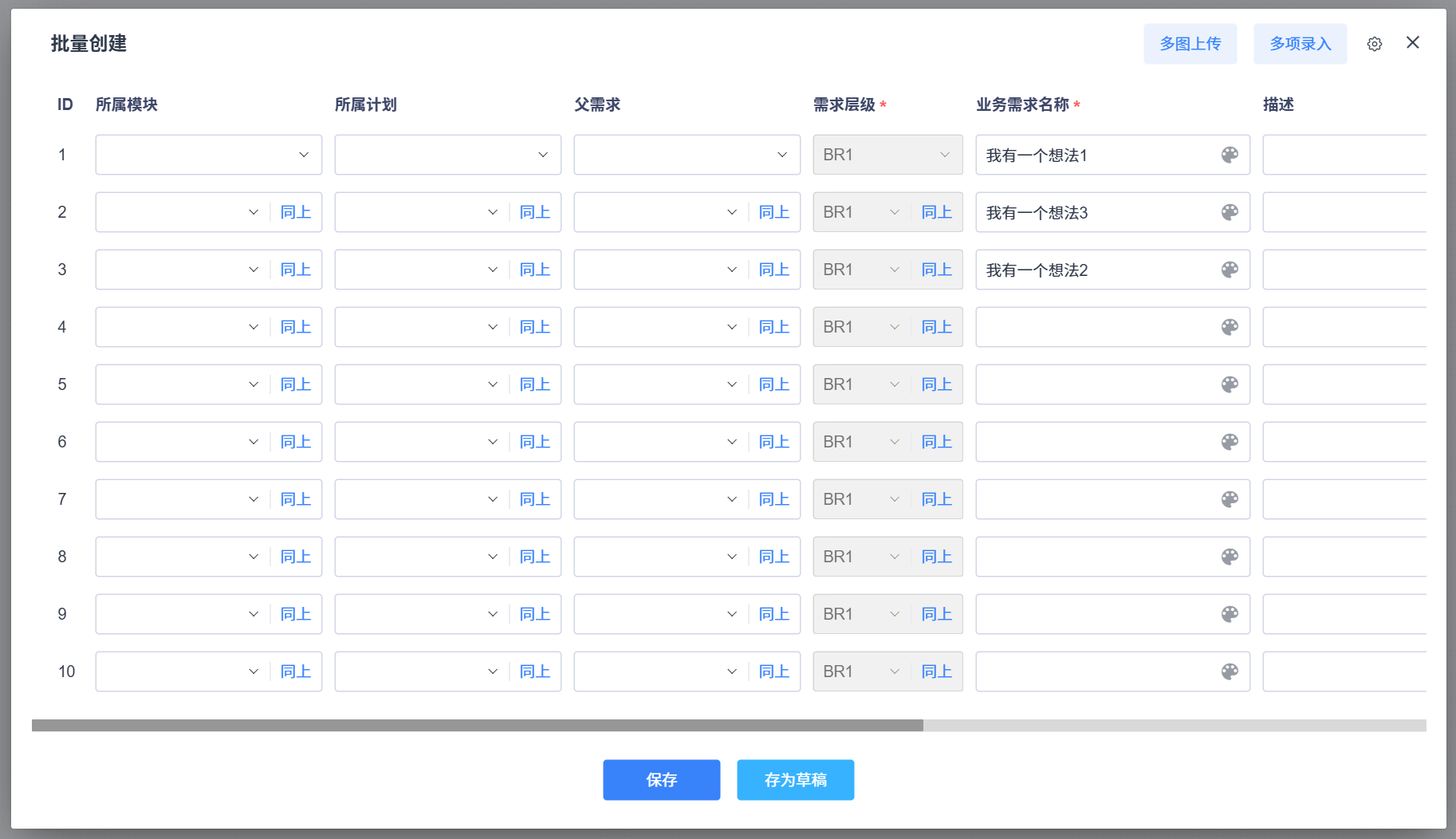Click palette icon in row 10 name field

tap(1230, 672)
